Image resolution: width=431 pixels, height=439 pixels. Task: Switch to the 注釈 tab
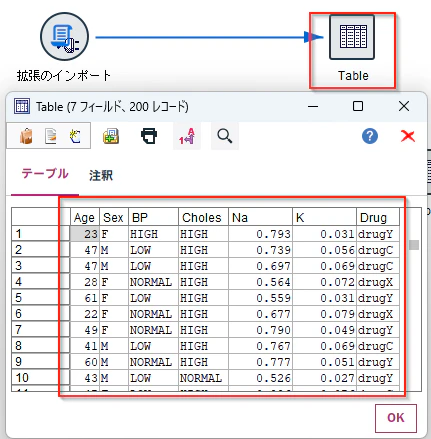pyautogui.click(x=101, y=175)
